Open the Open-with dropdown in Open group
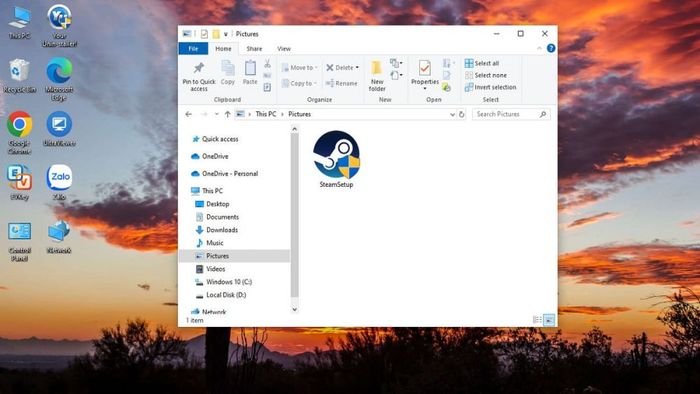This screenshot has height=394, width=700. point(448,63)
